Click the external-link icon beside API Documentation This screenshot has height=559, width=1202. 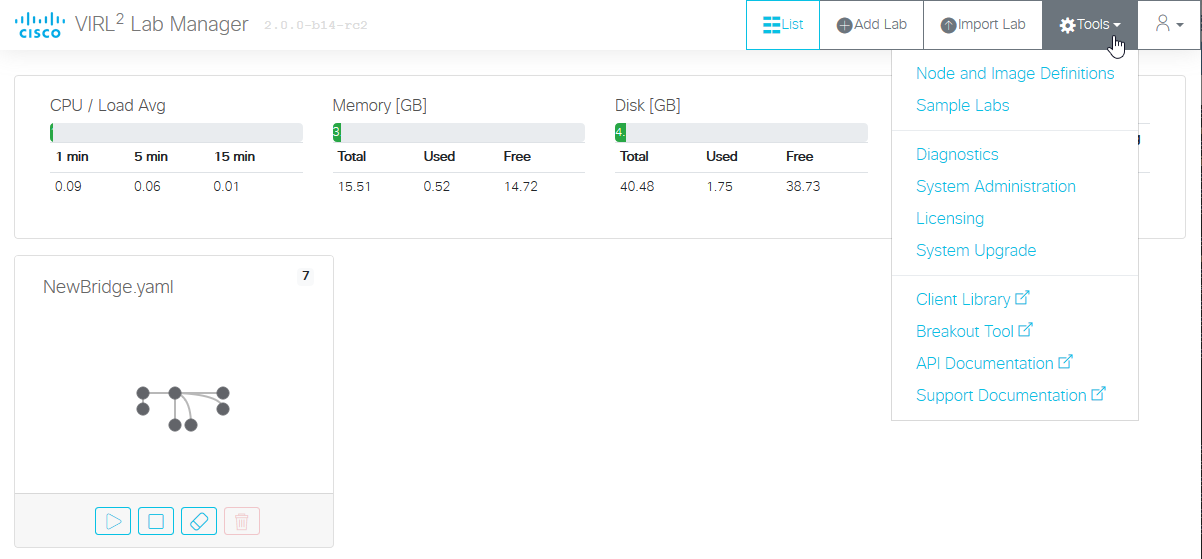[x=1065, y=362]
